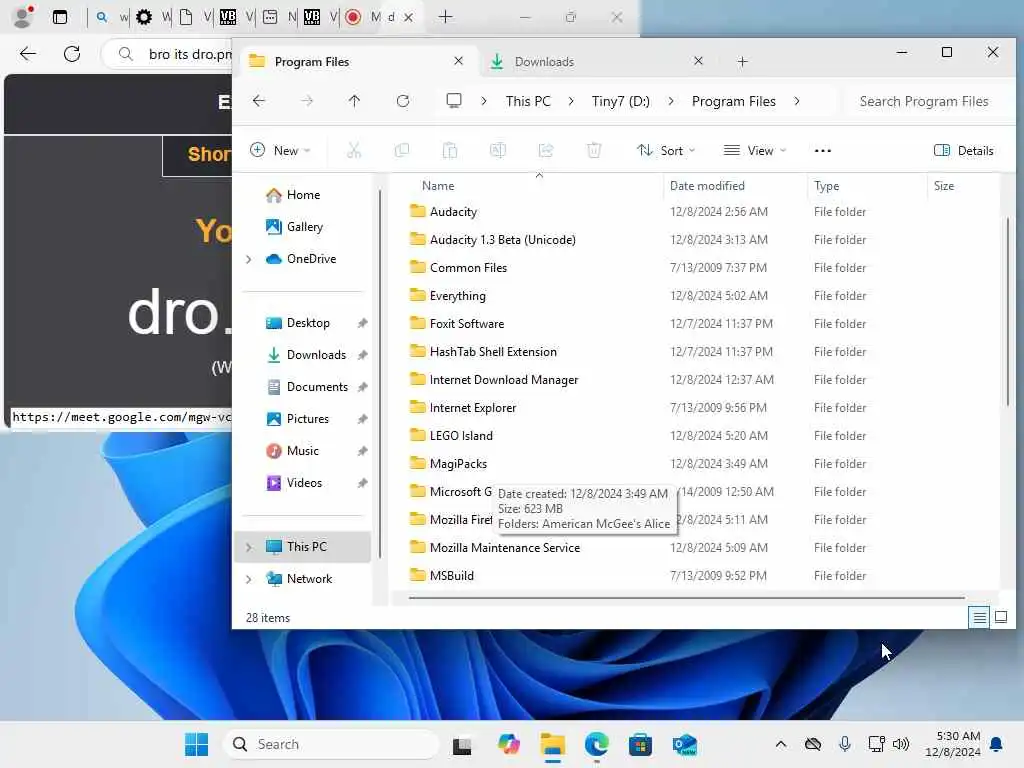Select the LEGO Island folder

click(461, 436)
